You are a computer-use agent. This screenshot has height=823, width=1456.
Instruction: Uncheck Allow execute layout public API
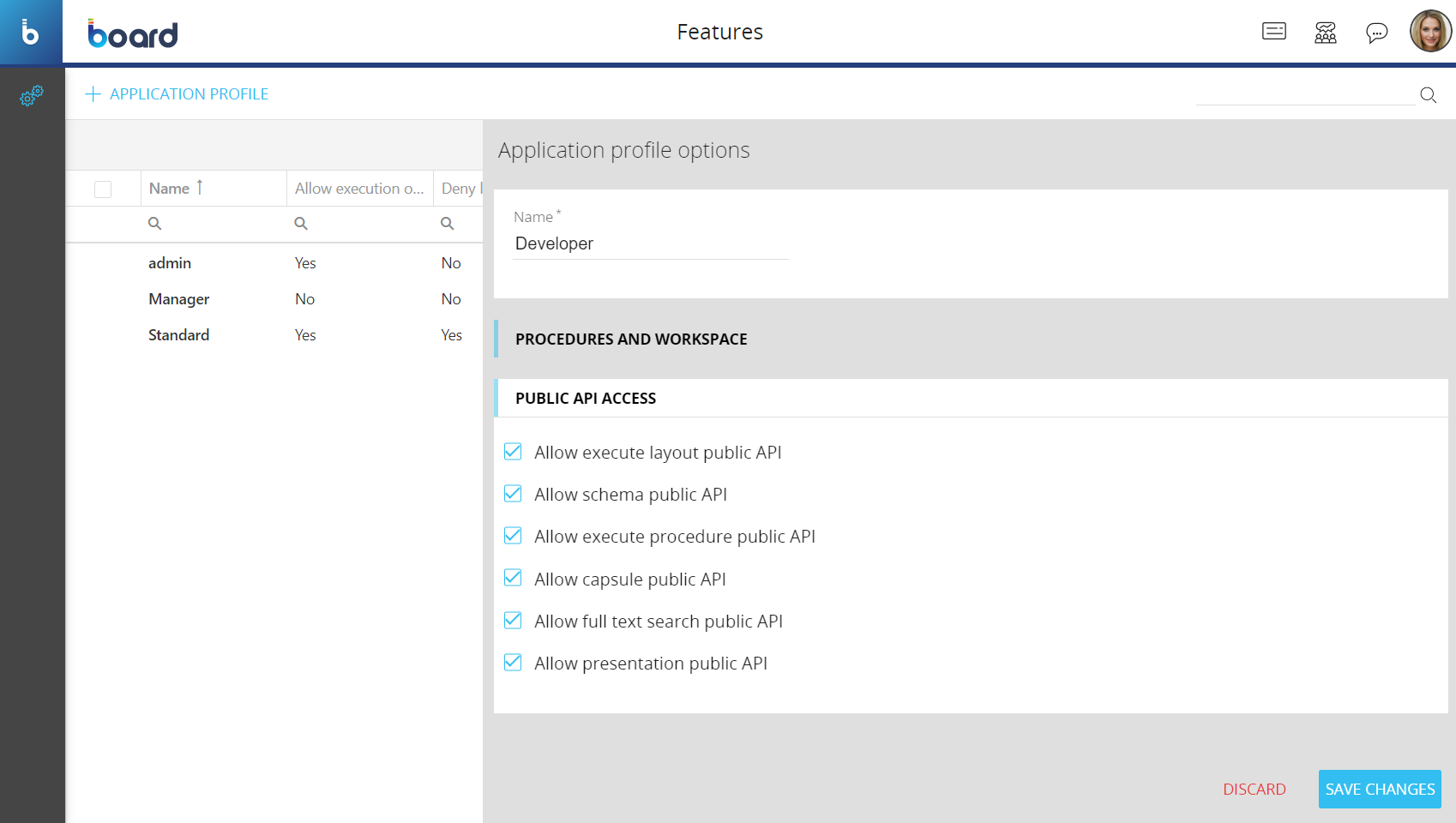coord(513,452)
